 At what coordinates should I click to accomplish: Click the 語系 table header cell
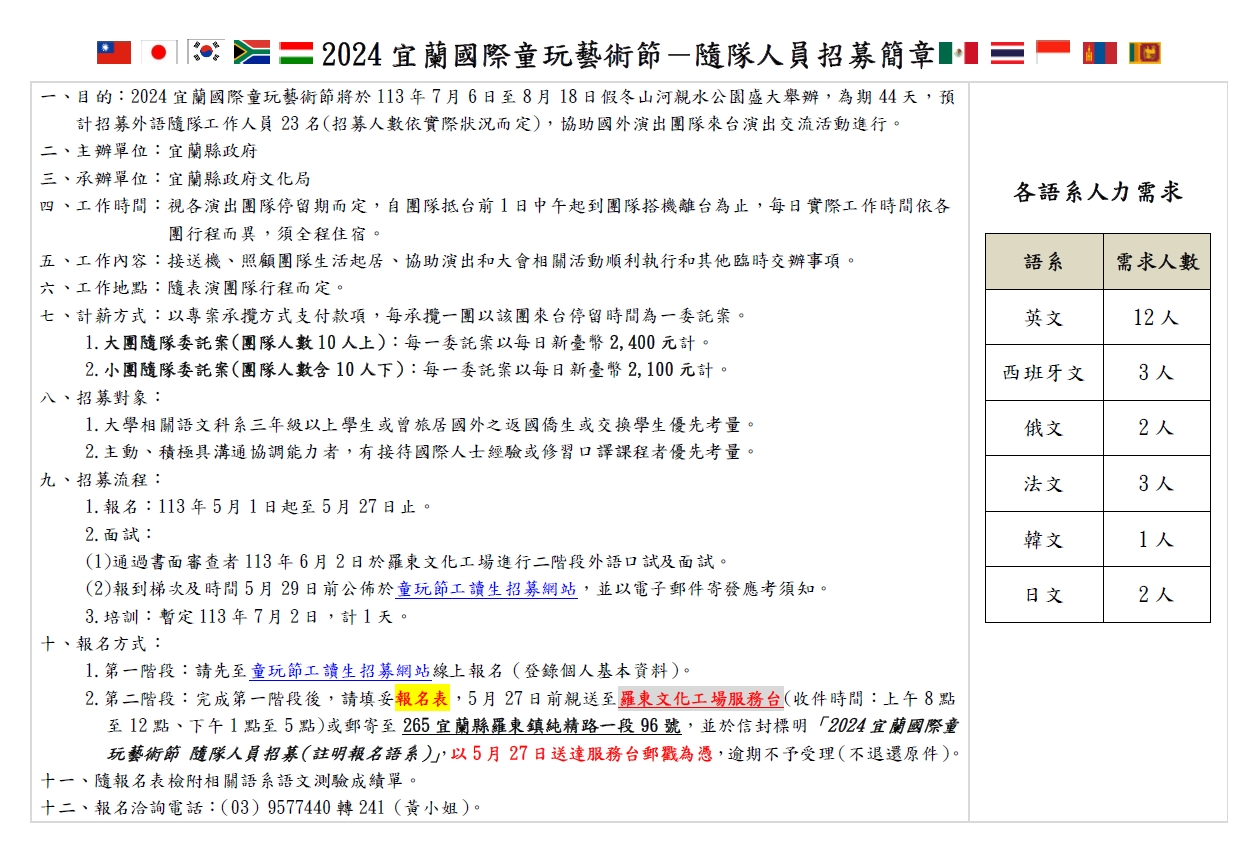1044,262
